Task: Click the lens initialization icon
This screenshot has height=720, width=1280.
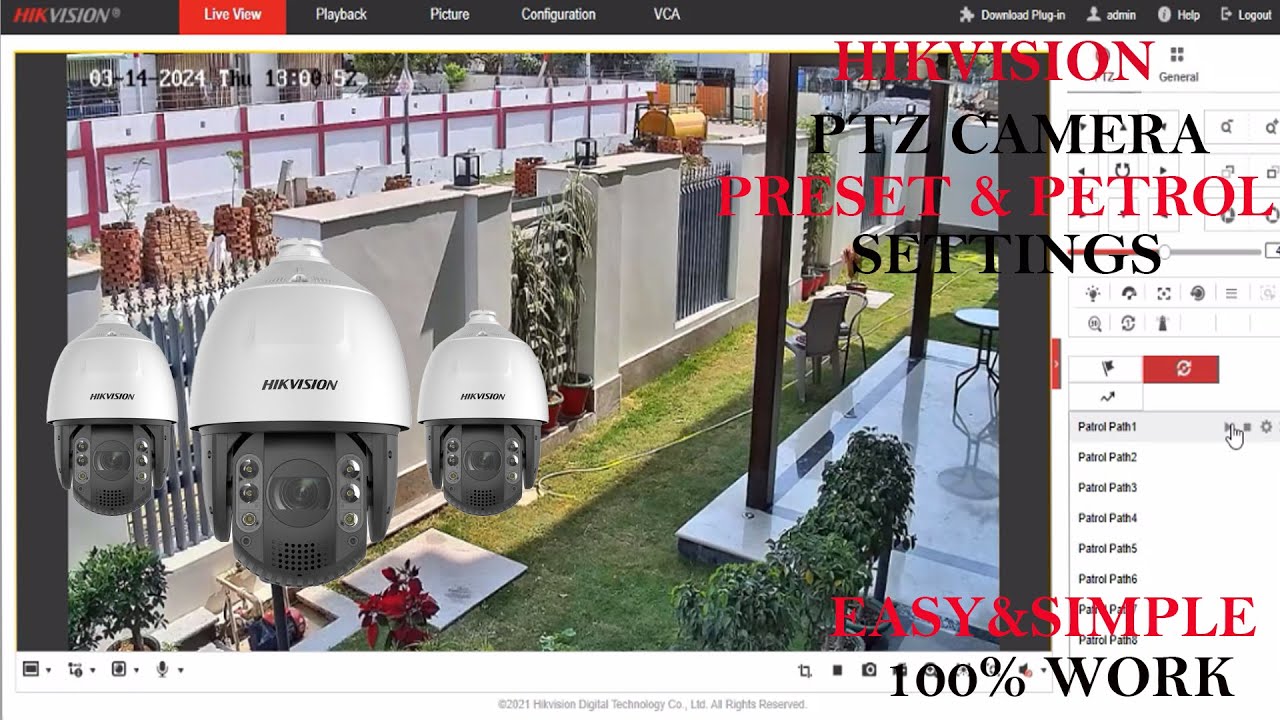Action: [x=1197, y=293]
